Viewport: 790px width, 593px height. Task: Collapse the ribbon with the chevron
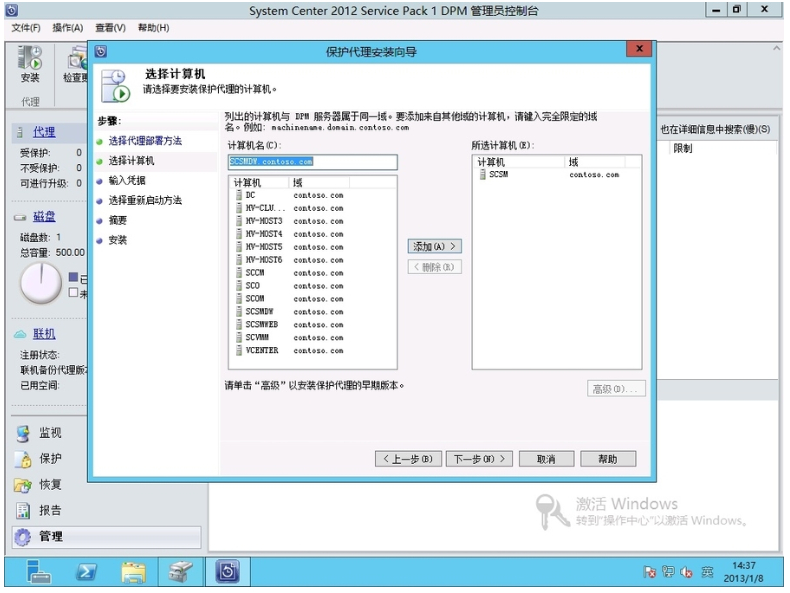776,48
